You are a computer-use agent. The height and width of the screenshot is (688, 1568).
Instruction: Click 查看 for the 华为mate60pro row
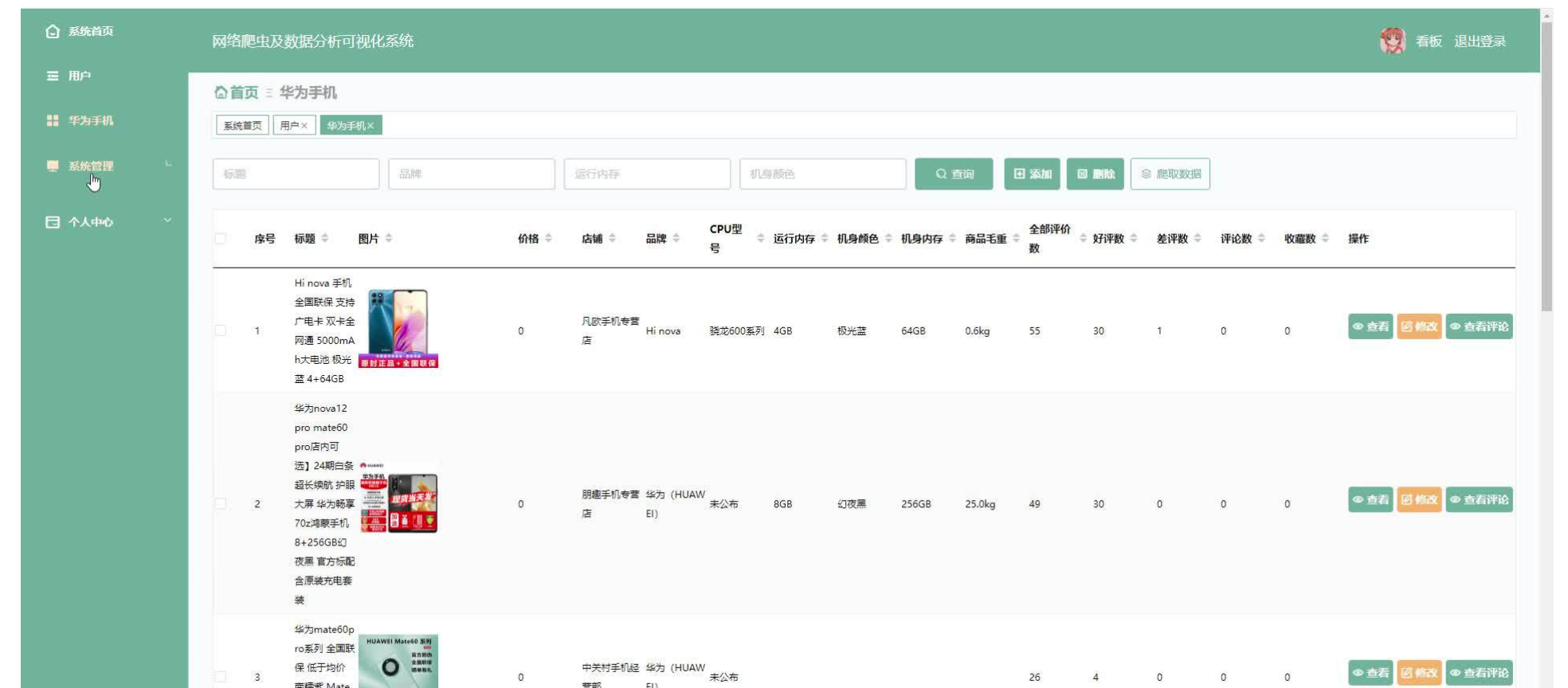coord(1370,673)
